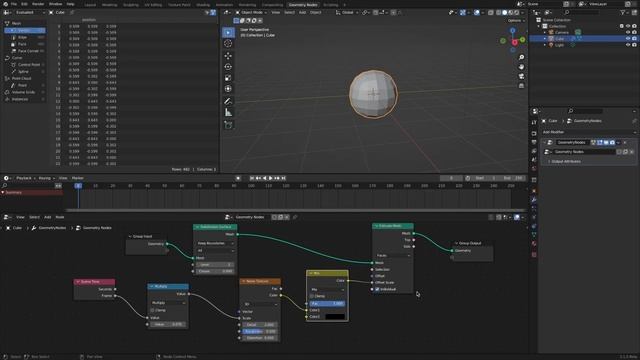
Task: Click the Color2 black swatch in the Mix node
Action: [335, 317]
